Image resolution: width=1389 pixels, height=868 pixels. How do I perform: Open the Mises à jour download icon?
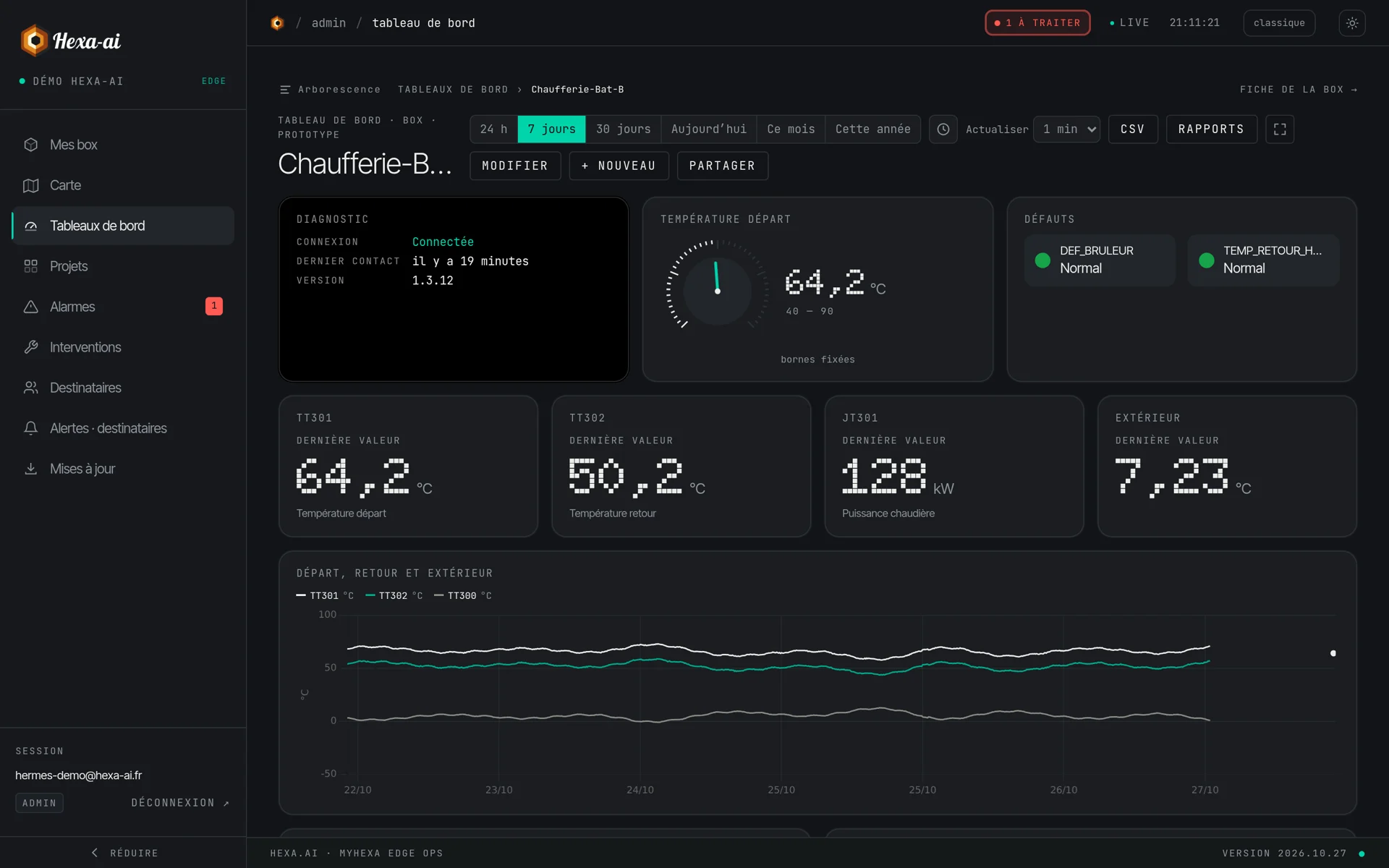pos(30,469)
